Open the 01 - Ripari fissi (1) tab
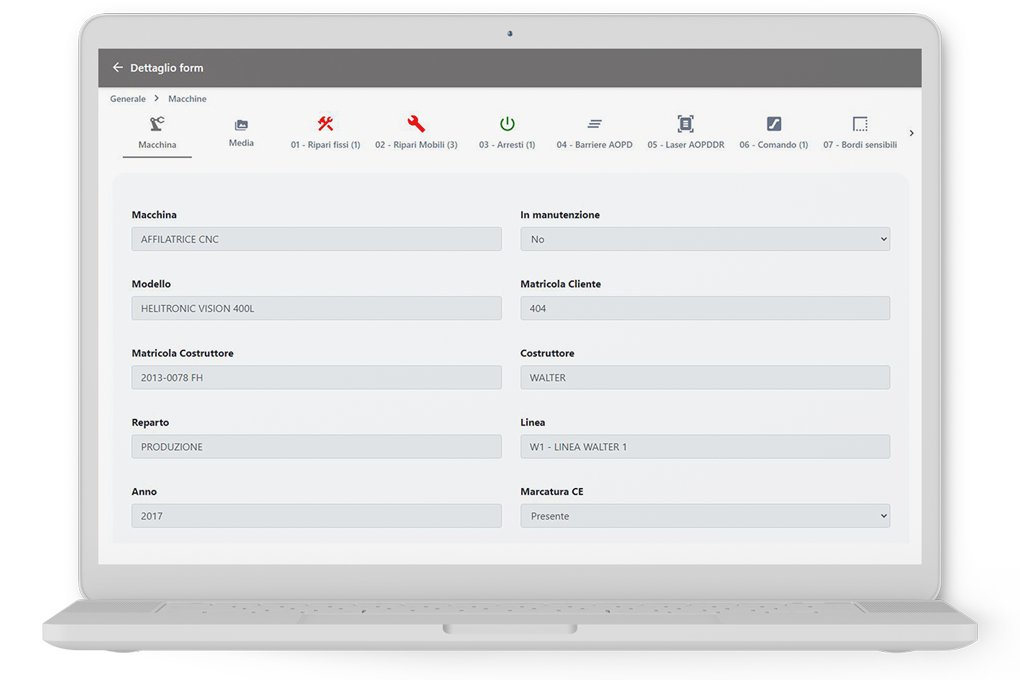 coord(325,144)
